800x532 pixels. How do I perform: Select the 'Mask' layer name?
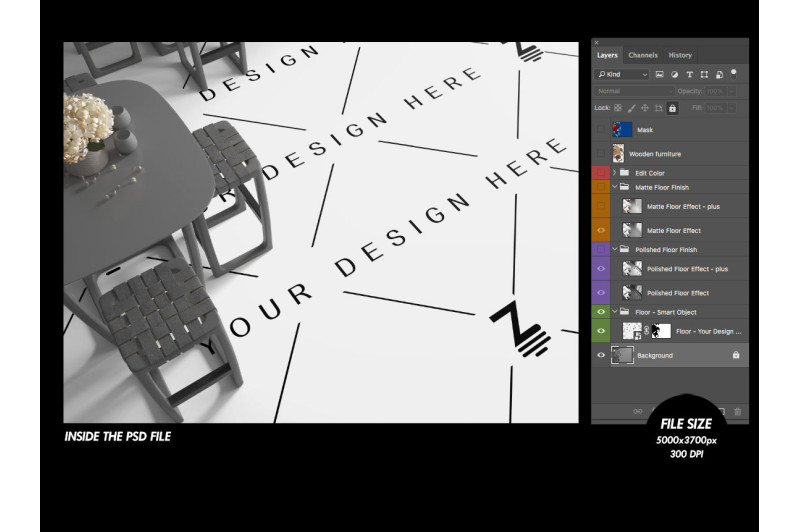[645, 130]
